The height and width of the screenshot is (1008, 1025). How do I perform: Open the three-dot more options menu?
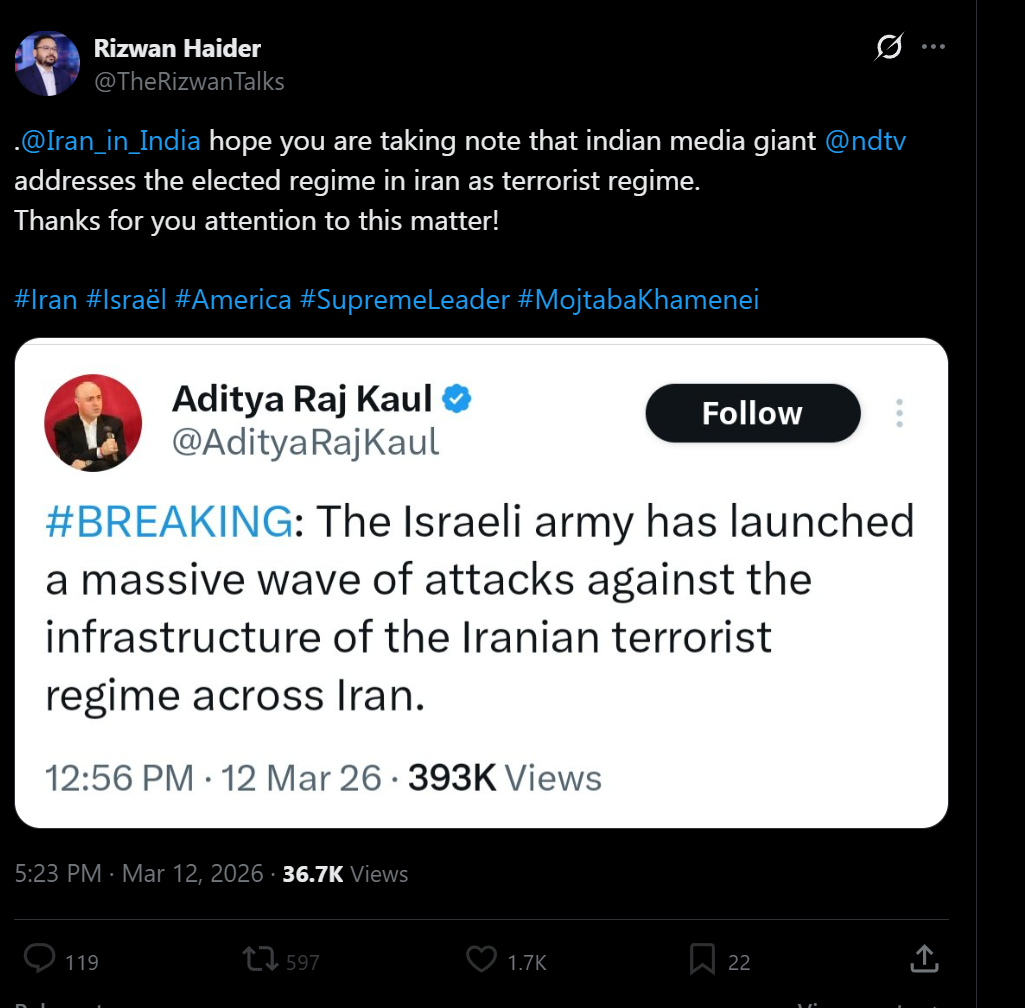tap(932, 47)
